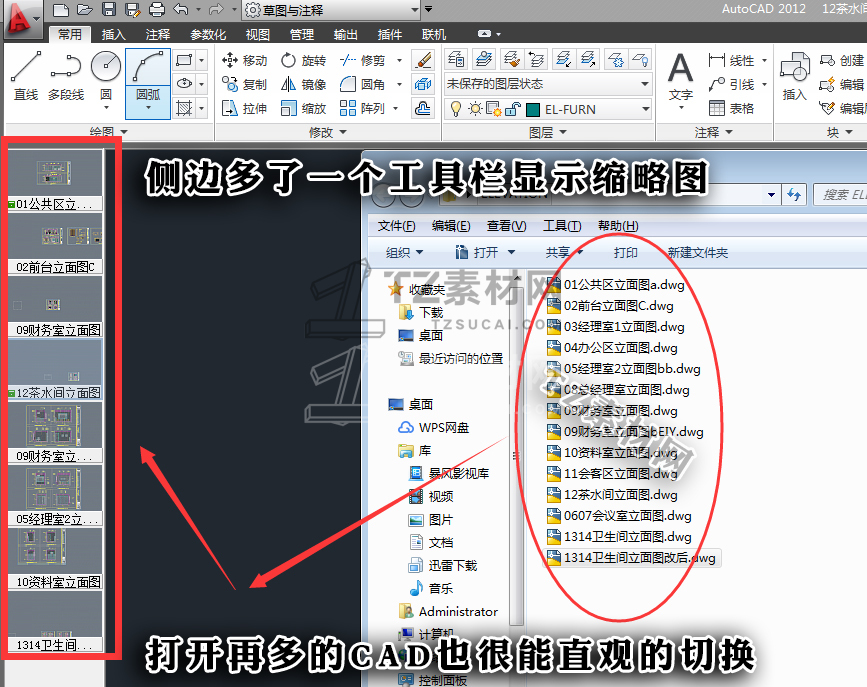
Task: Switch to the 视图 ribbon tab
Action: click(258, 34)
